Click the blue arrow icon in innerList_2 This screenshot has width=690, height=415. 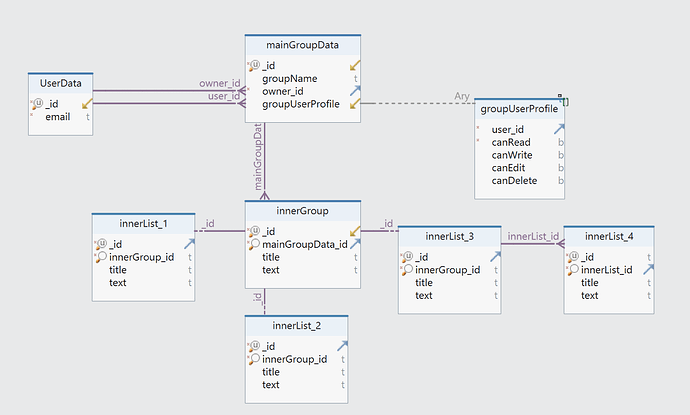coord(340,346)
